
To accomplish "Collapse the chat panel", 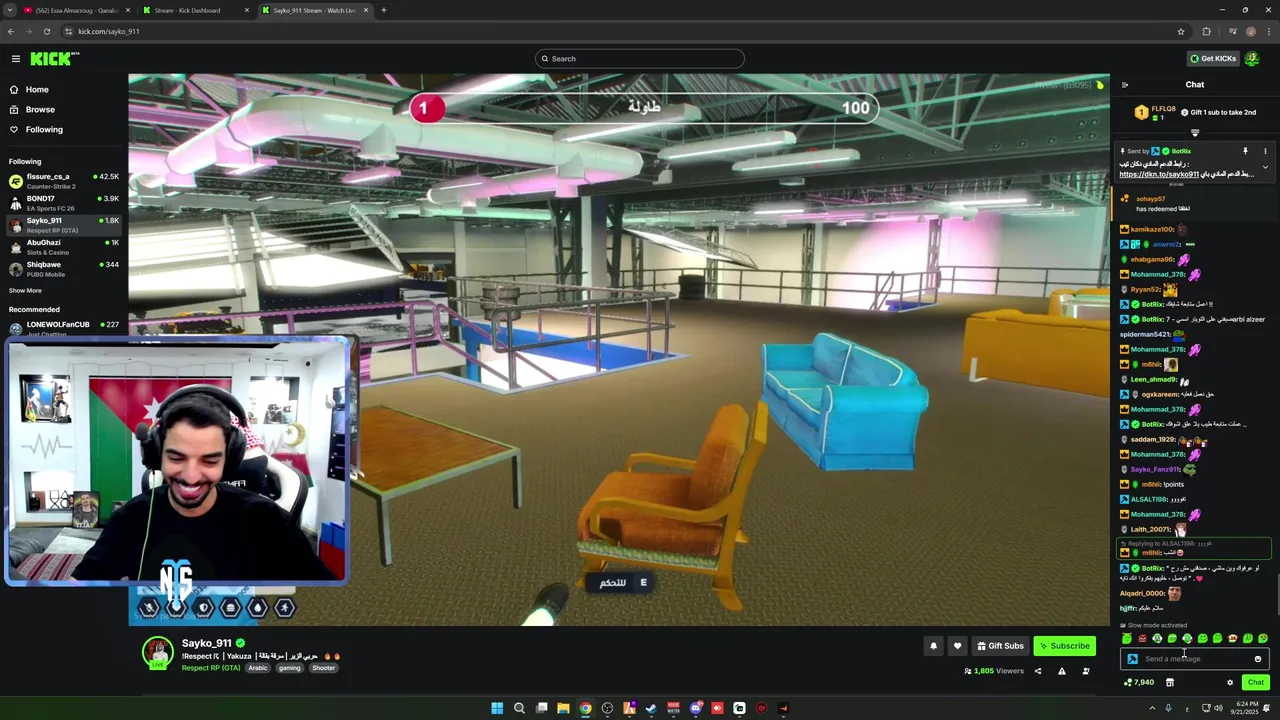I will [x=1125, y=85].
